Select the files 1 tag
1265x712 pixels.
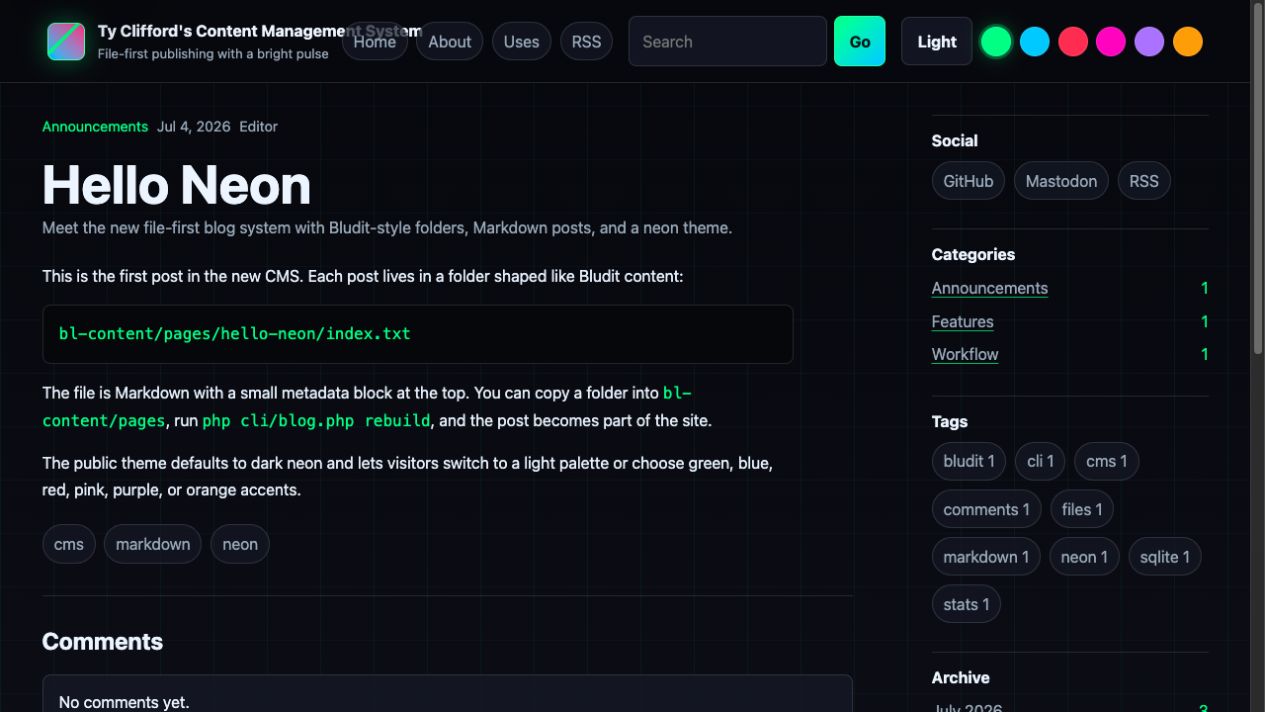[x=1082, y=509]
